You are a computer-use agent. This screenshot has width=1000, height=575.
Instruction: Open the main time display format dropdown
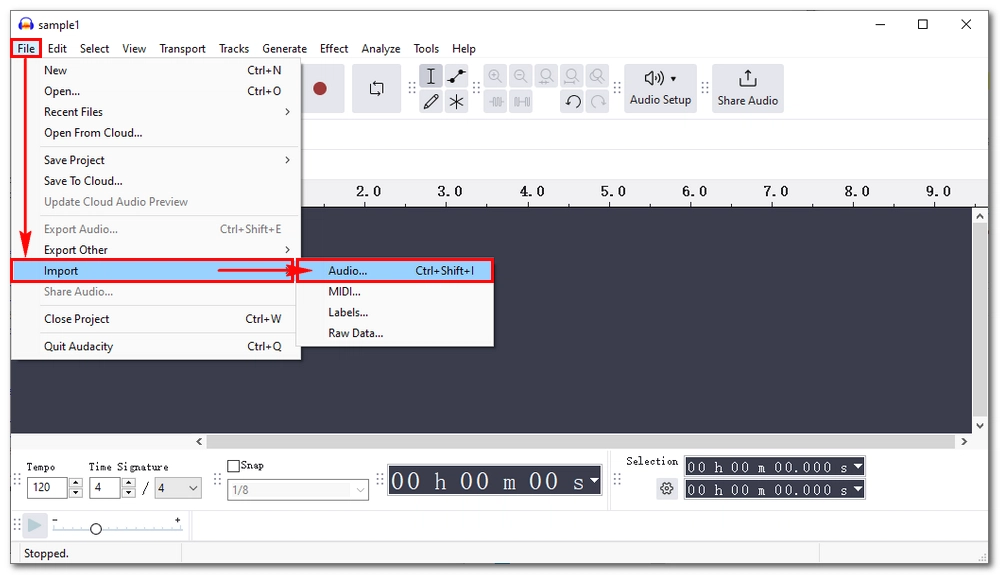coord(594,481)
